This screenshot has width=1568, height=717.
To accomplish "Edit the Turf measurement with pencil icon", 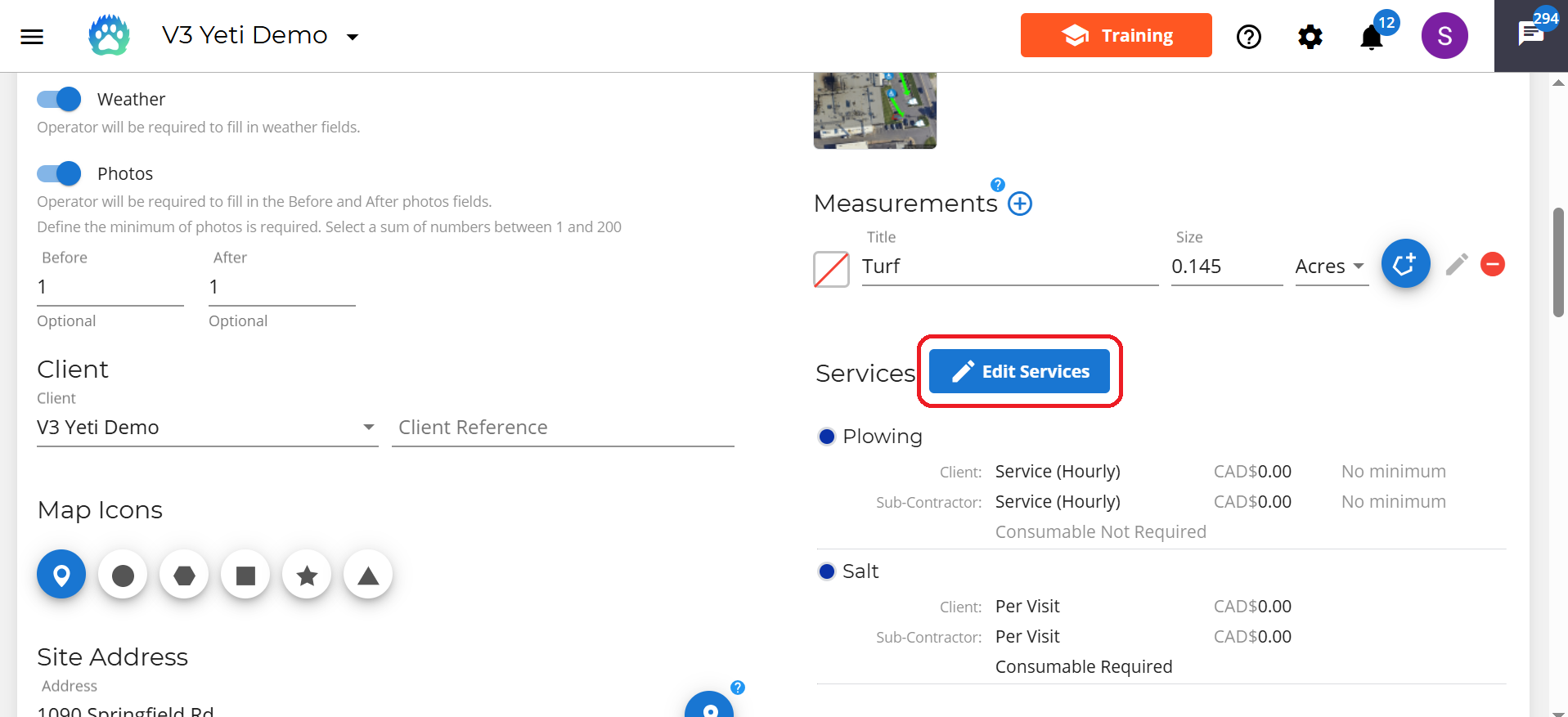I will [x=1457, y=264].
